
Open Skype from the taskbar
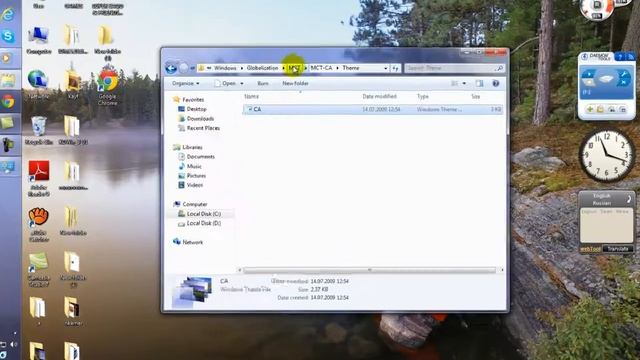click(7, 36)
